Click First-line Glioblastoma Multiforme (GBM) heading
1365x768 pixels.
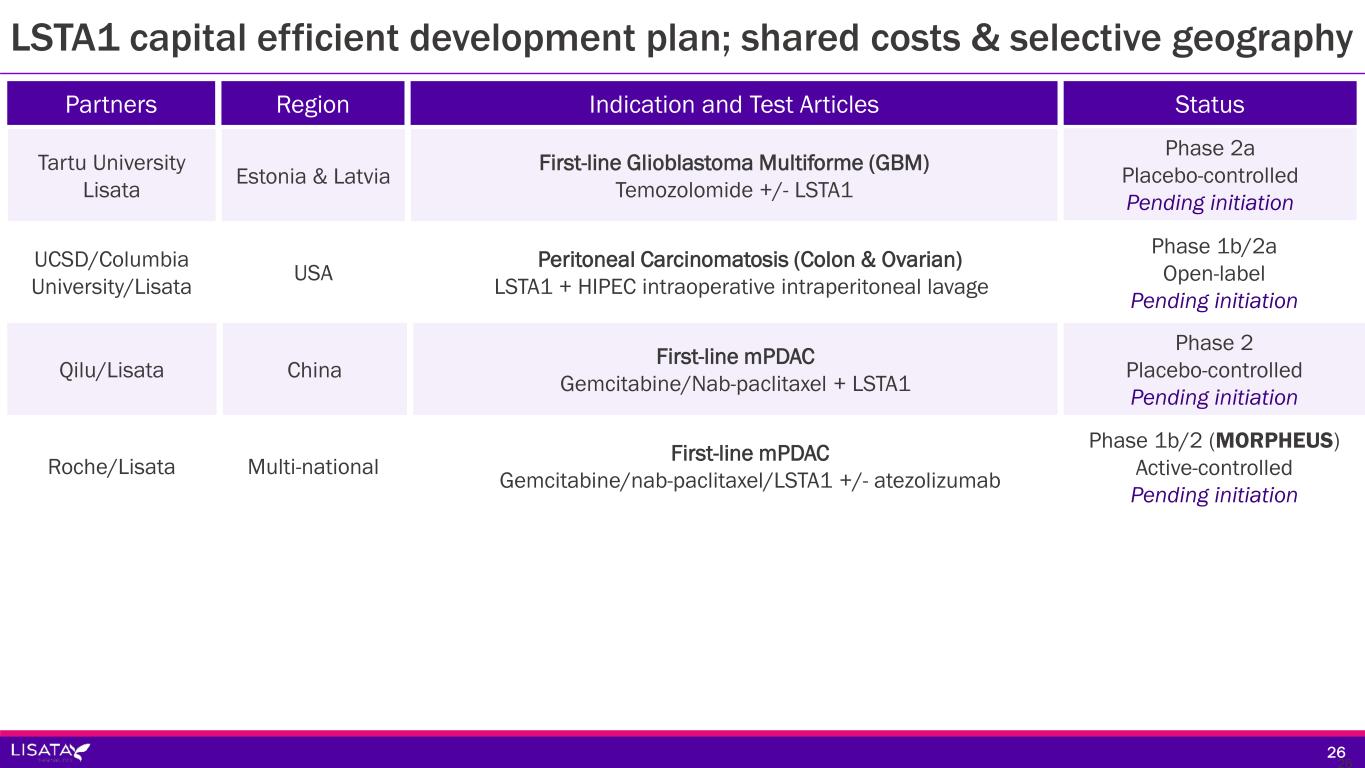[733, 163]
